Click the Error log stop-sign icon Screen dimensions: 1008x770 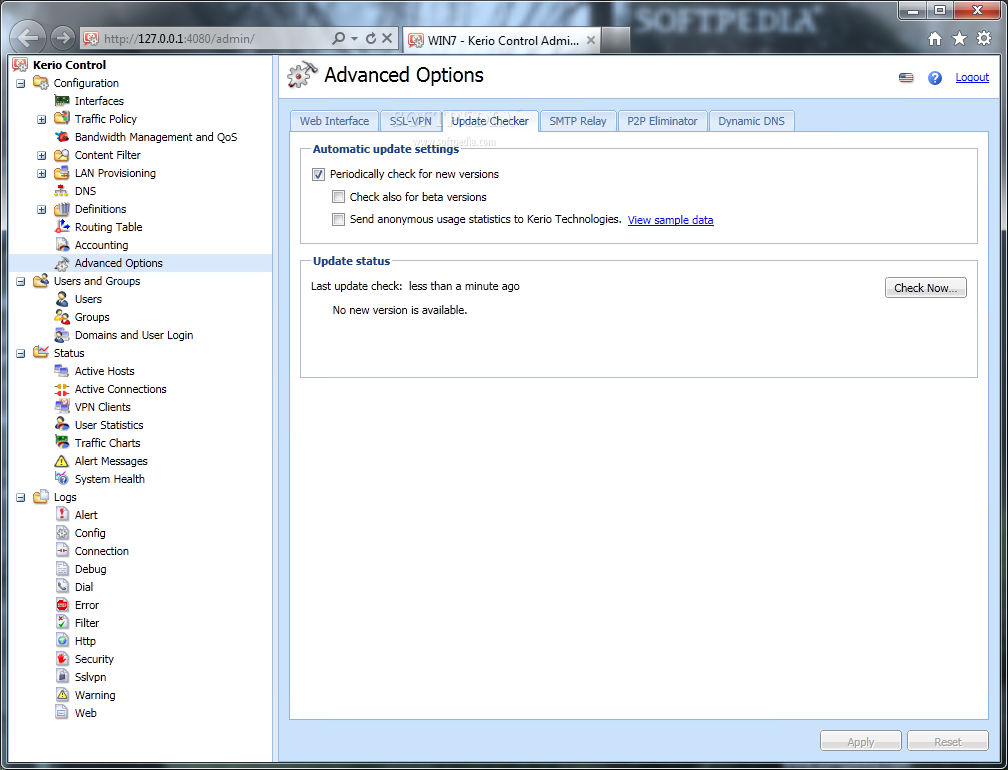(62, 605)
